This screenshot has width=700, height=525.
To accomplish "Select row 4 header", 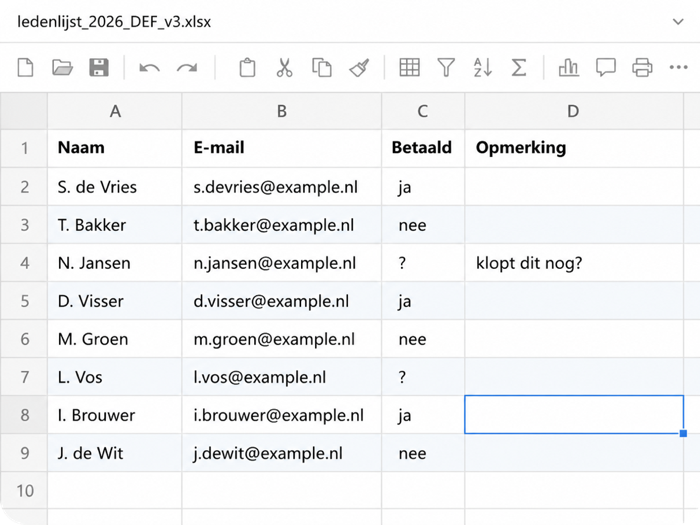I will (x=24, y=262).
